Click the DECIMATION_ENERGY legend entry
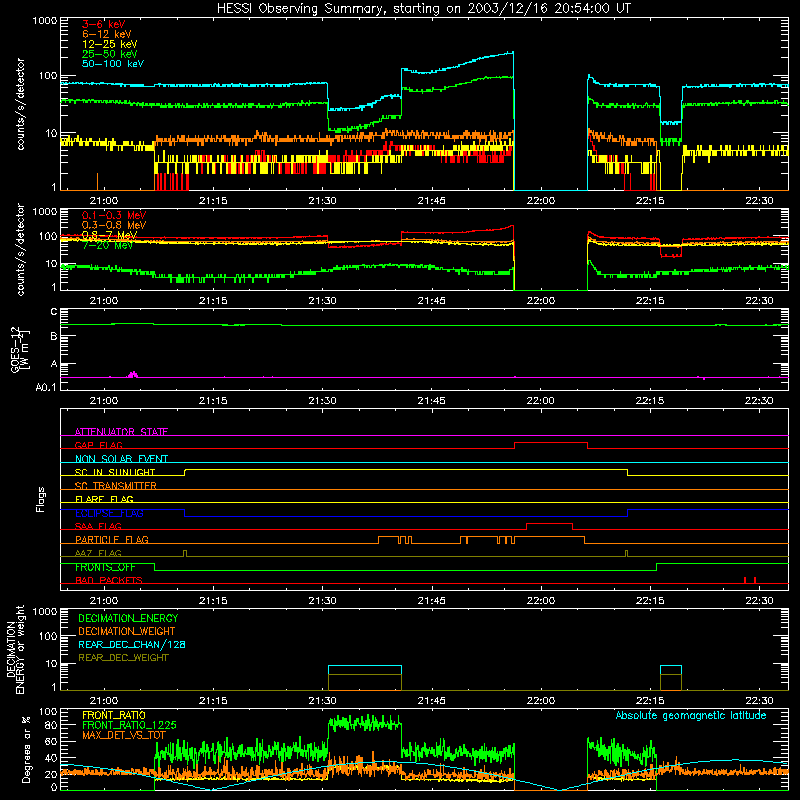The width and height of the screenshot is (800, 800). (x=128, y=618)
